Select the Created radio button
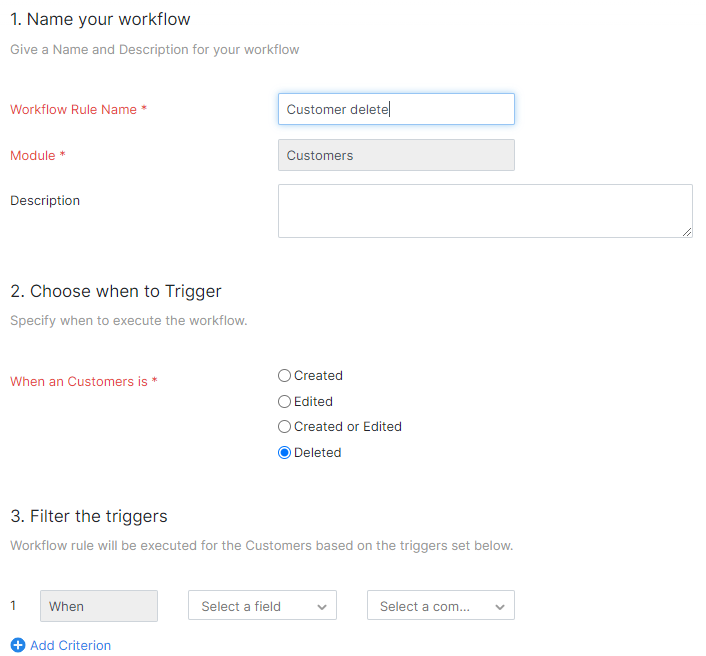The height and width of the screenshot is (656, 706). click(284, 376)
